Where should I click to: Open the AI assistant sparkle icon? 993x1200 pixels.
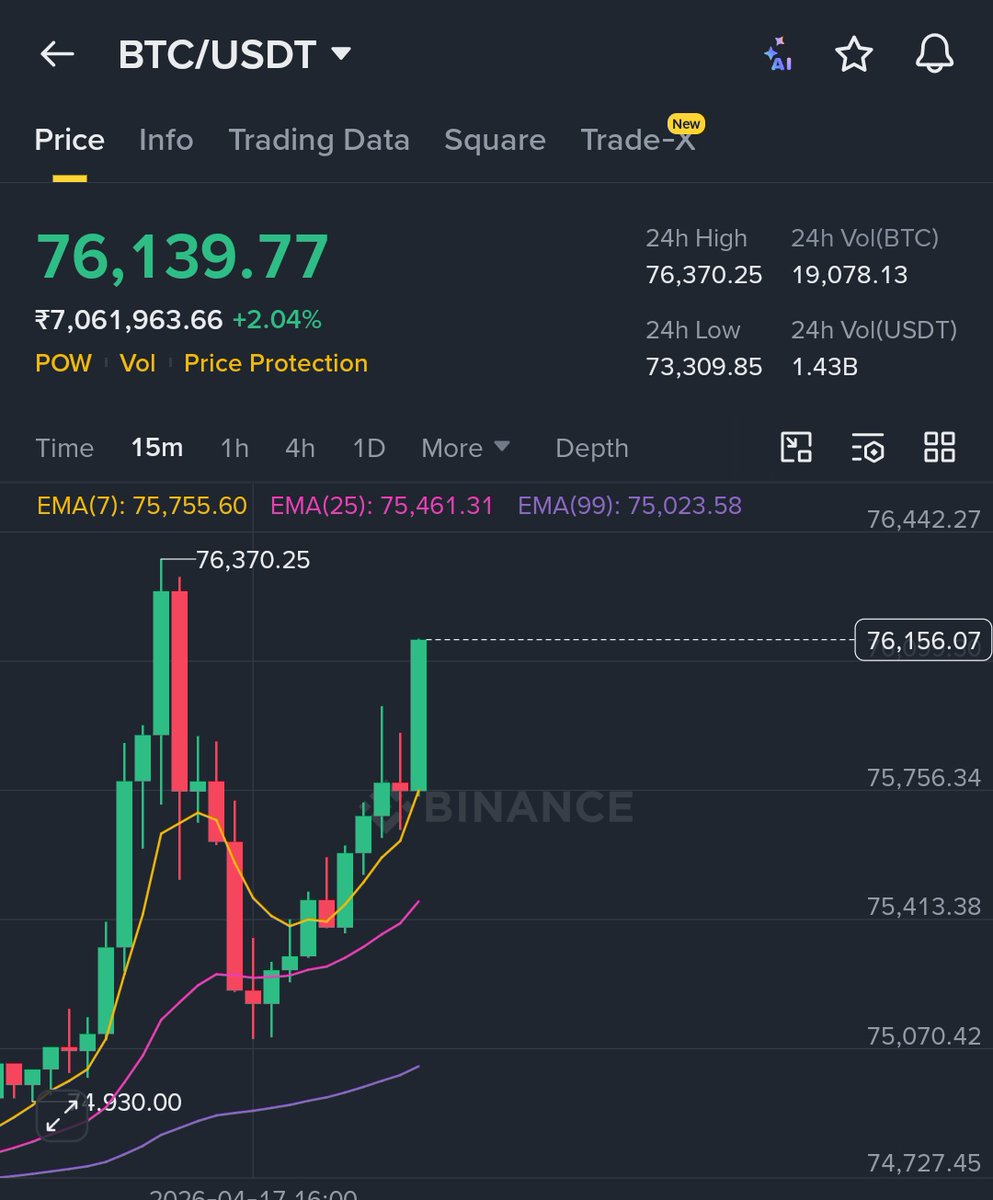[x=777, y=55]
